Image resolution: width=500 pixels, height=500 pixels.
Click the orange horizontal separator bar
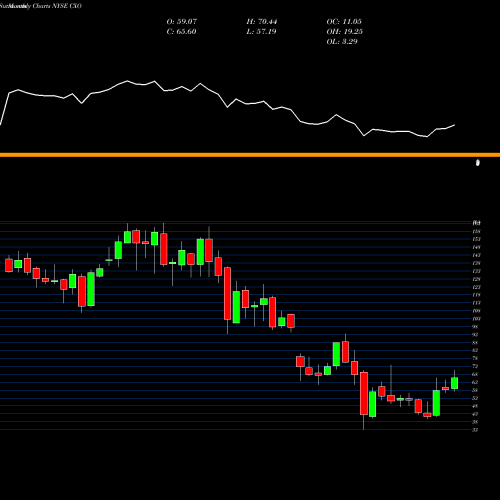(x=250, y=155)
